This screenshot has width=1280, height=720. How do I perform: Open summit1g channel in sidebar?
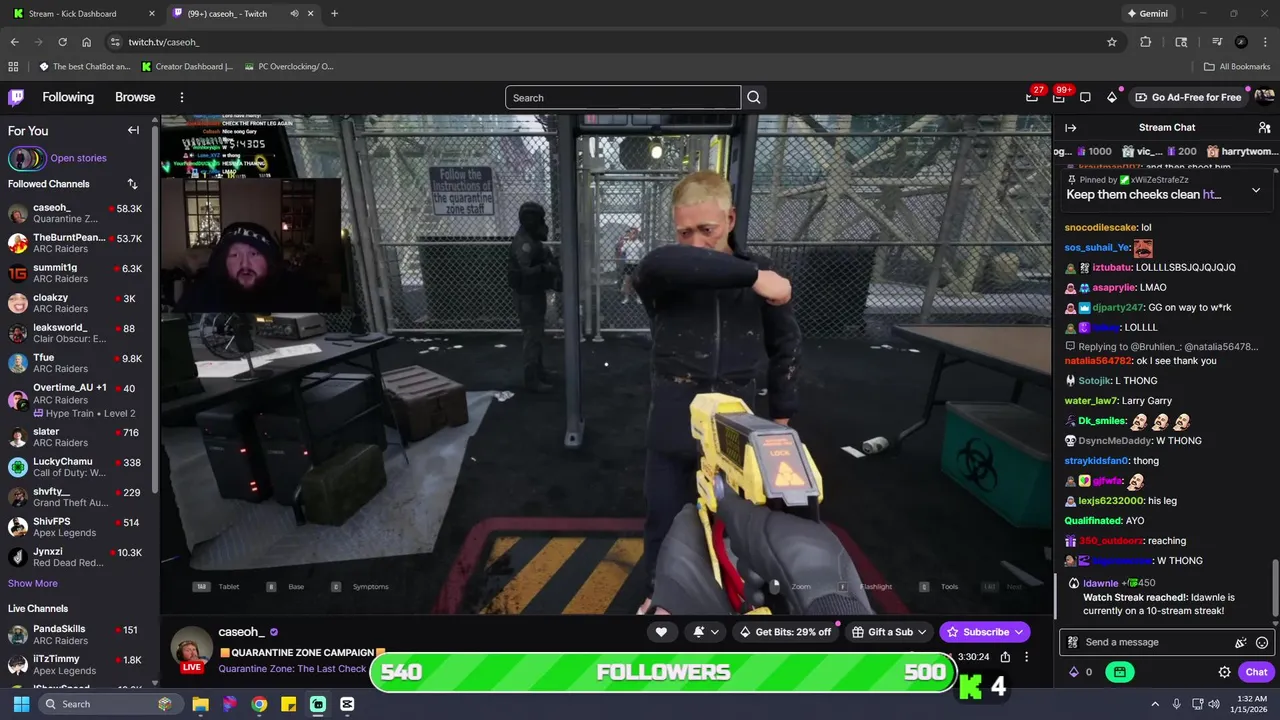pyautogui.click(x=77, y=273)
